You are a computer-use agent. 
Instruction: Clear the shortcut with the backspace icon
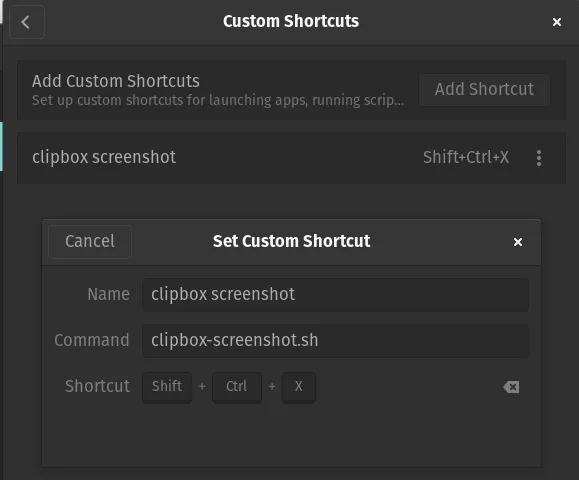click(x=511, y=387)
